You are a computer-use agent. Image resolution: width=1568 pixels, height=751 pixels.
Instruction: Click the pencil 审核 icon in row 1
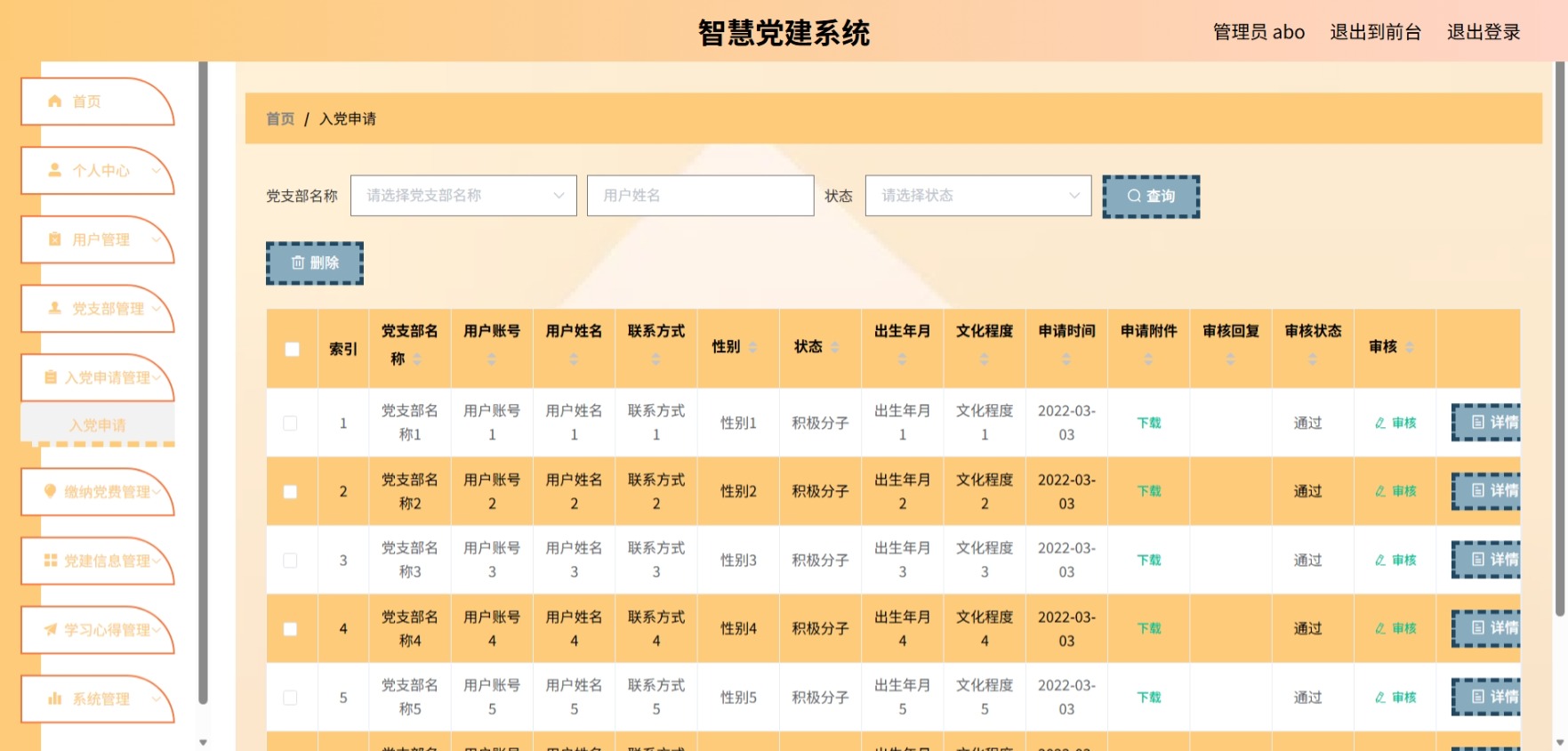1380,423
